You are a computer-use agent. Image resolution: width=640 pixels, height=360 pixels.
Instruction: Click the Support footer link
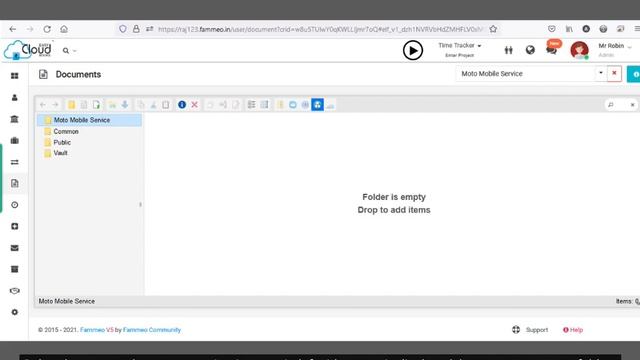pyautogui.click(x=531, y=330)
